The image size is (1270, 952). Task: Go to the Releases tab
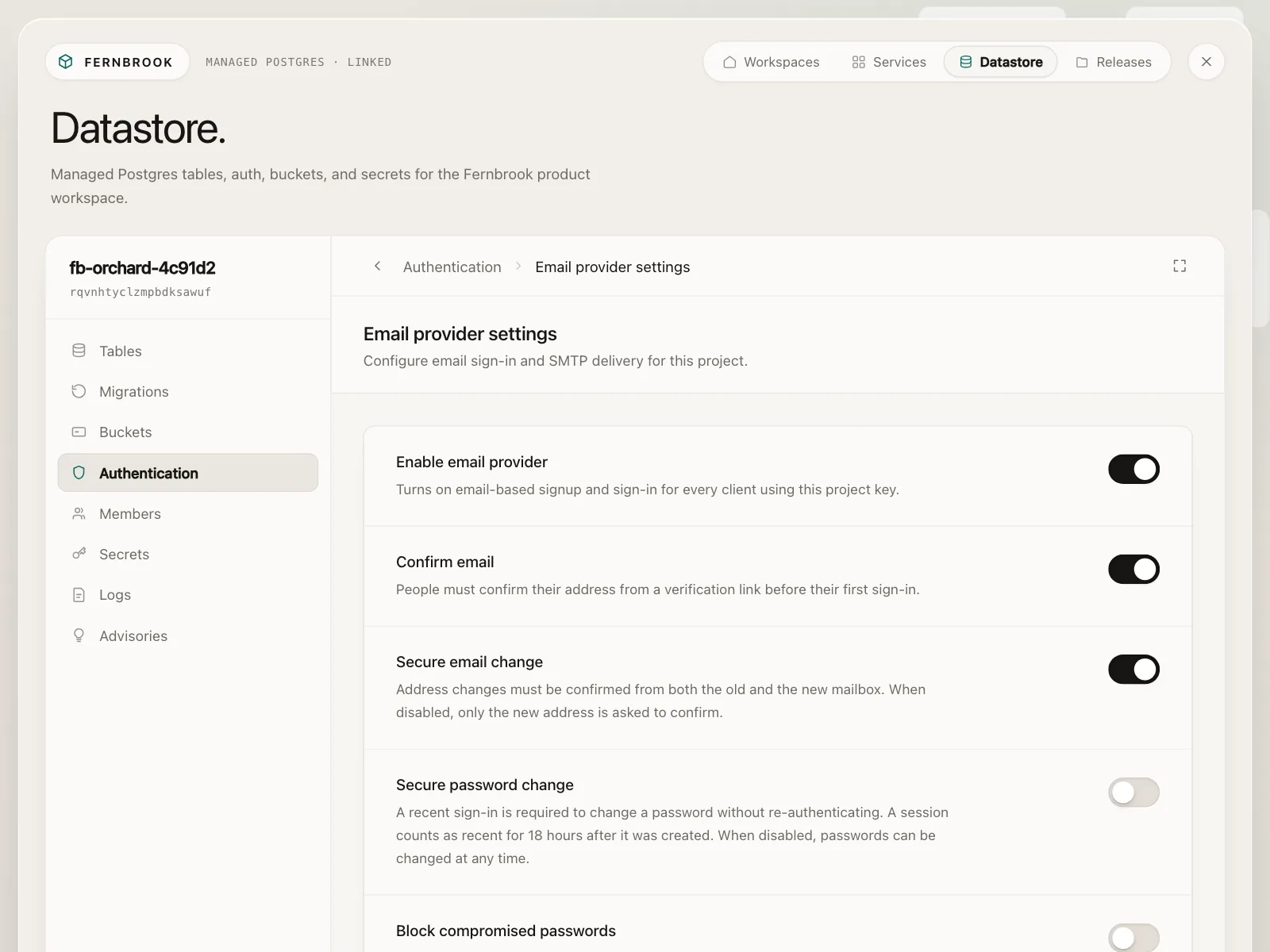coord(1114,62)
